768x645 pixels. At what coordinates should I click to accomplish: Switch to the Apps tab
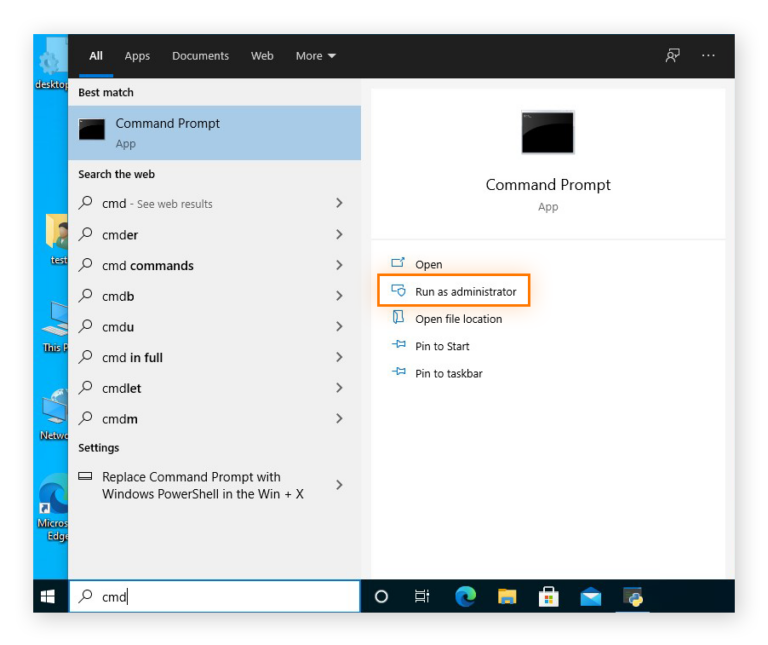point(137,56)
